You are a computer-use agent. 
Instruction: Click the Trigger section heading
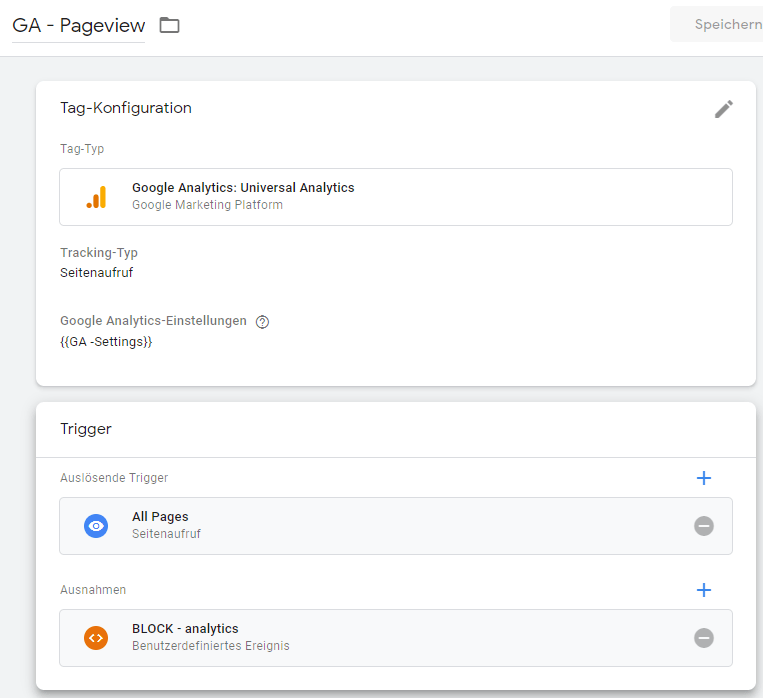point(86,429)
